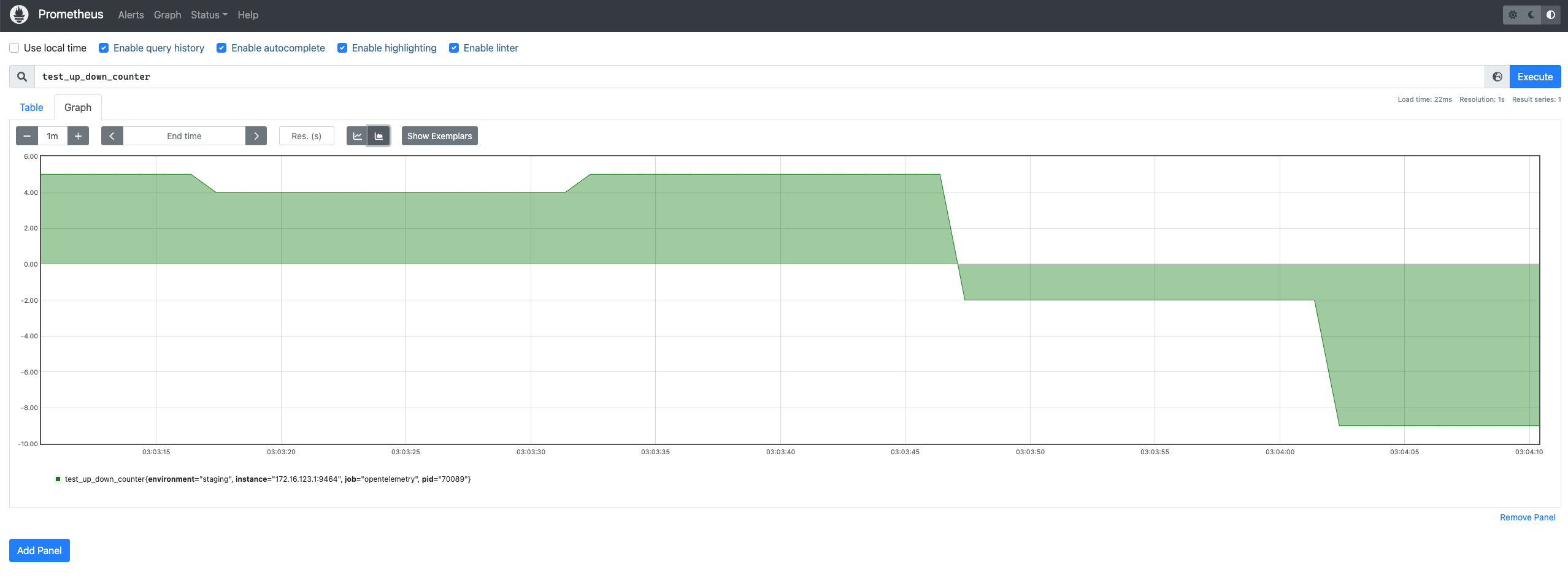Click the 6.00 y-axis label
The width and height of the screenshot is (1568, 578).
(x=31, y=156)
